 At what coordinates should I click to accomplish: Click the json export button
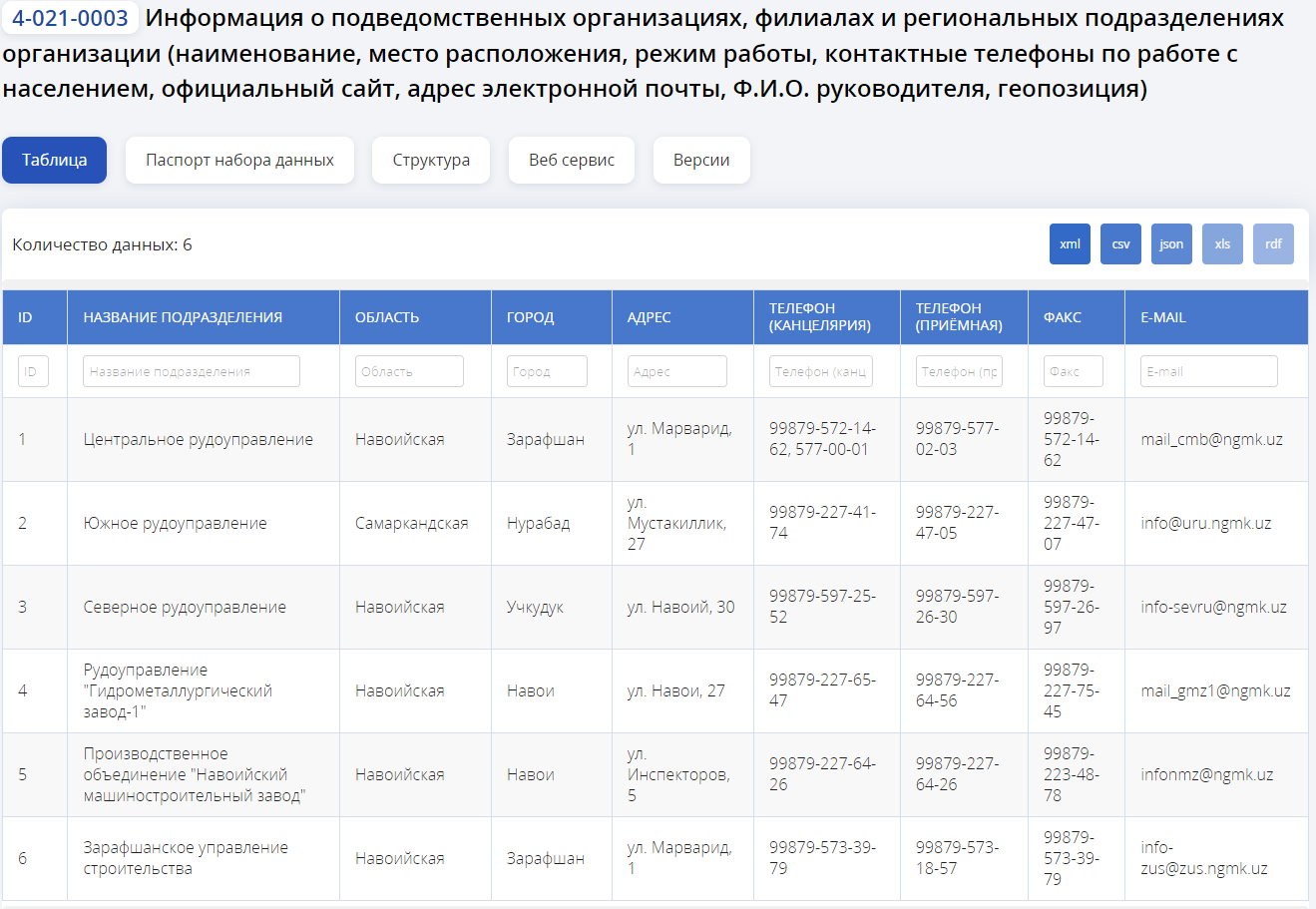click(x=1171, y=244)
